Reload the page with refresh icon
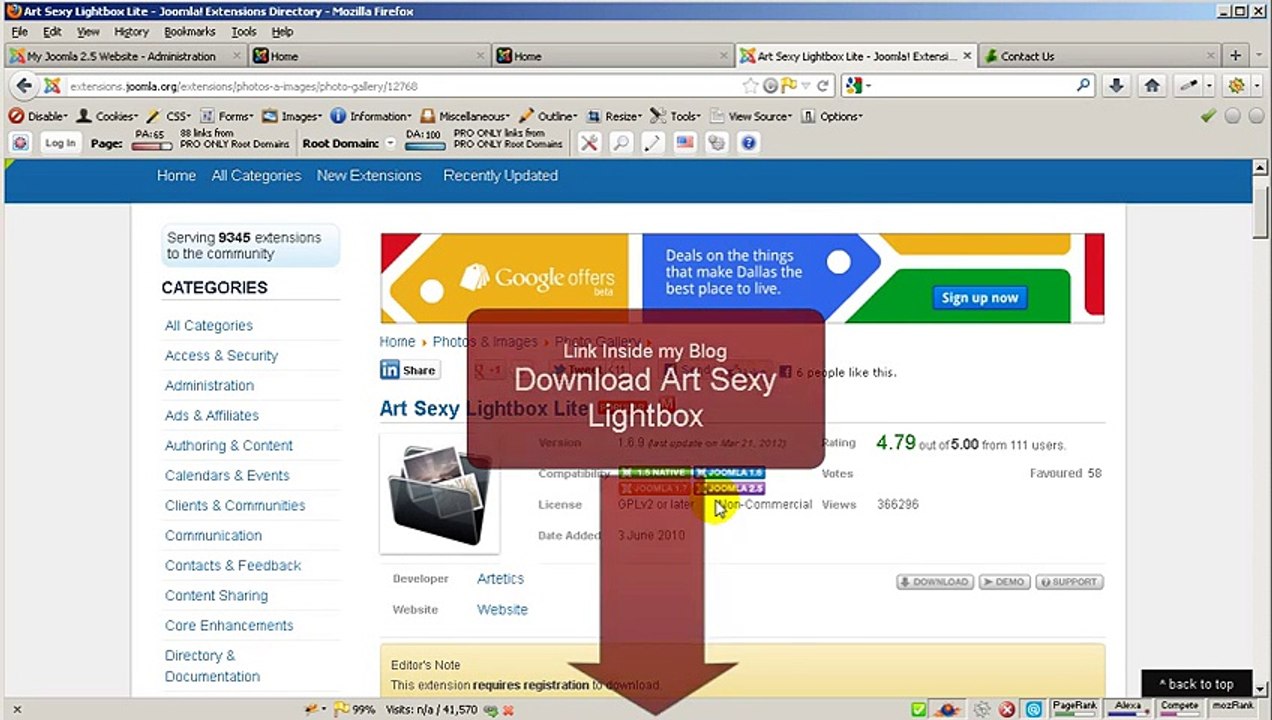Image resolution: width=1272 pixels, height=720 pixels. (823, 86)
